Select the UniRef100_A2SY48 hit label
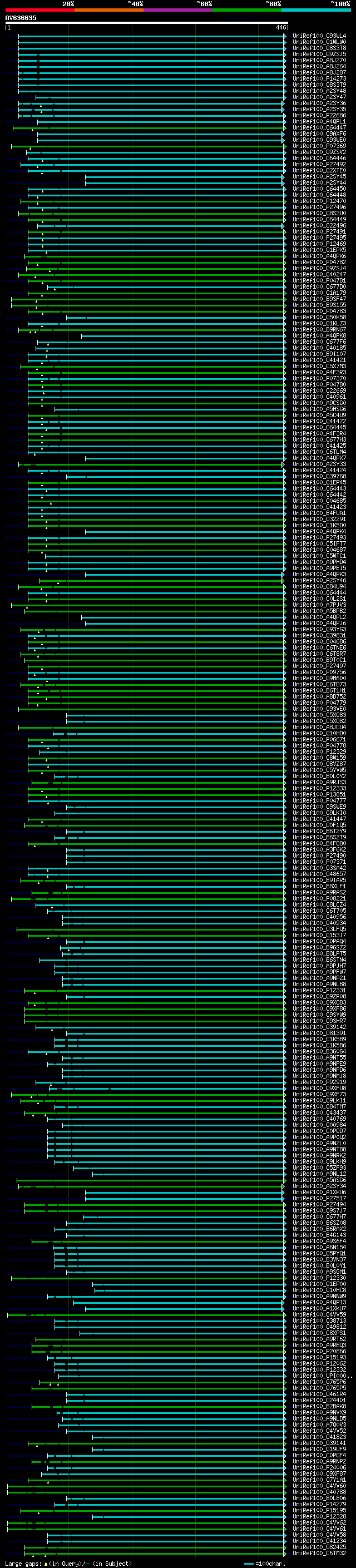Image resolution: width=356 pixels, height=1568 pixels. 319,91
